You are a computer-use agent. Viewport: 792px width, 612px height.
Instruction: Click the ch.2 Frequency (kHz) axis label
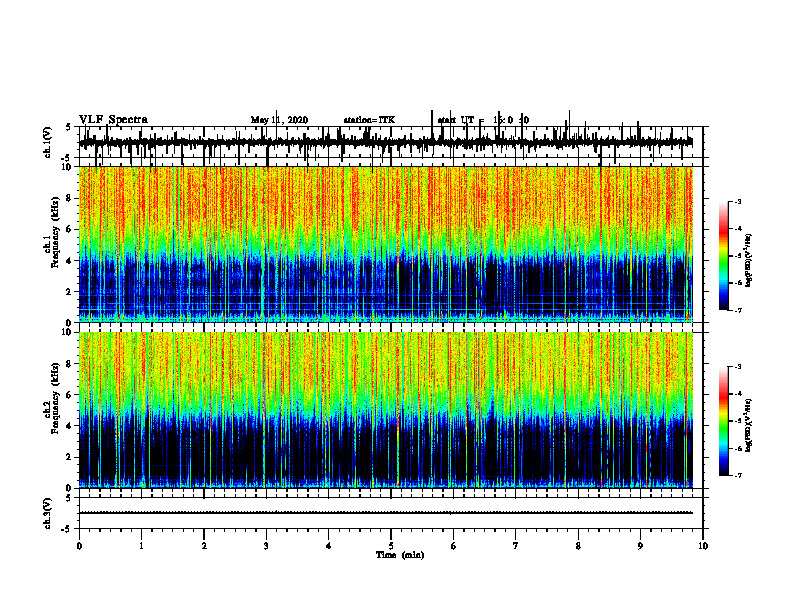(51, 397)
